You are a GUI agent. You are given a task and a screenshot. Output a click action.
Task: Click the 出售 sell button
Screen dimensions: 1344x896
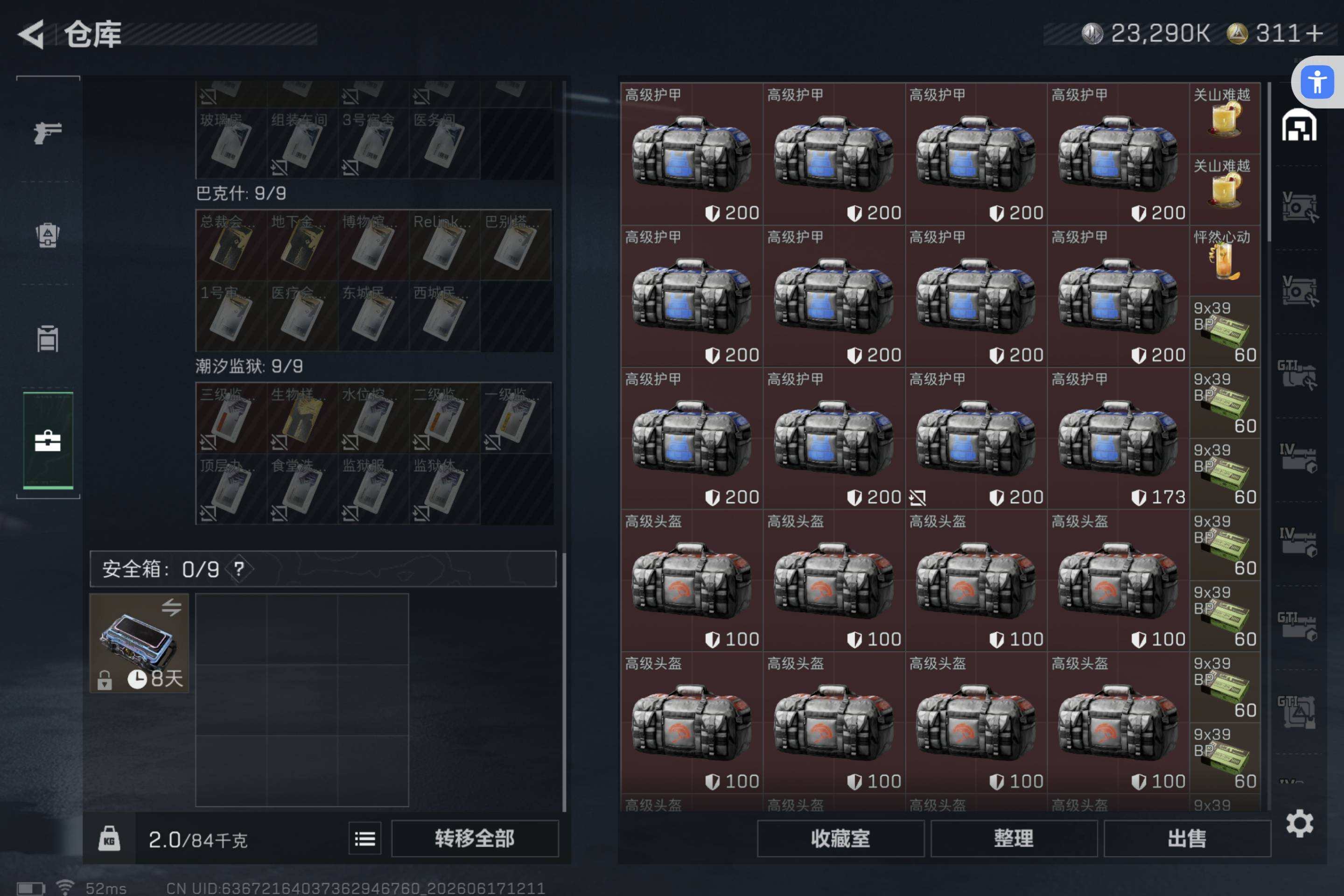pos(1187,838)
